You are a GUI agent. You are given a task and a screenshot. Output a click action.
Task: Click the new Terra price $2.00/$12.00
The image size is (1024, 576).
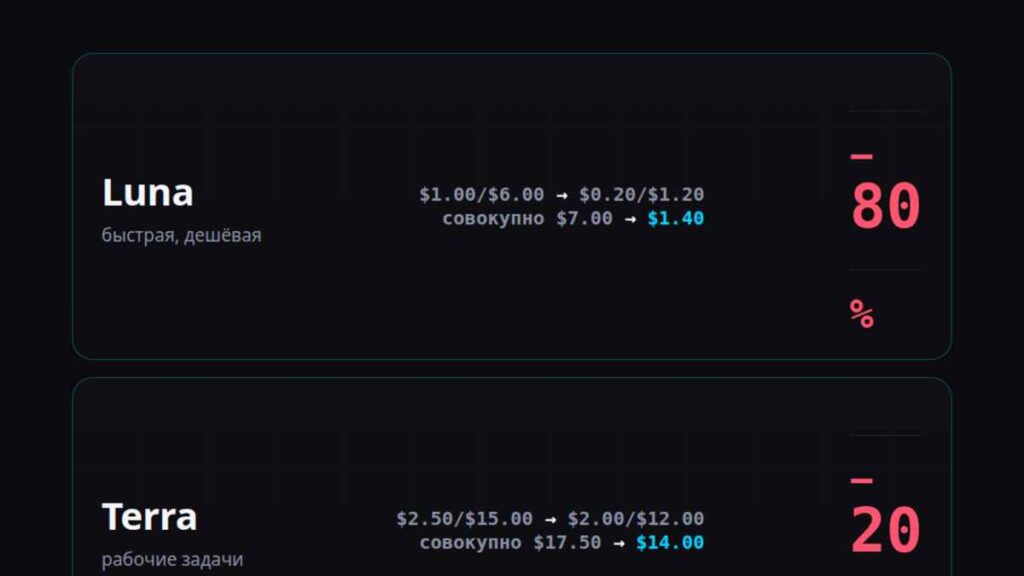635,519
